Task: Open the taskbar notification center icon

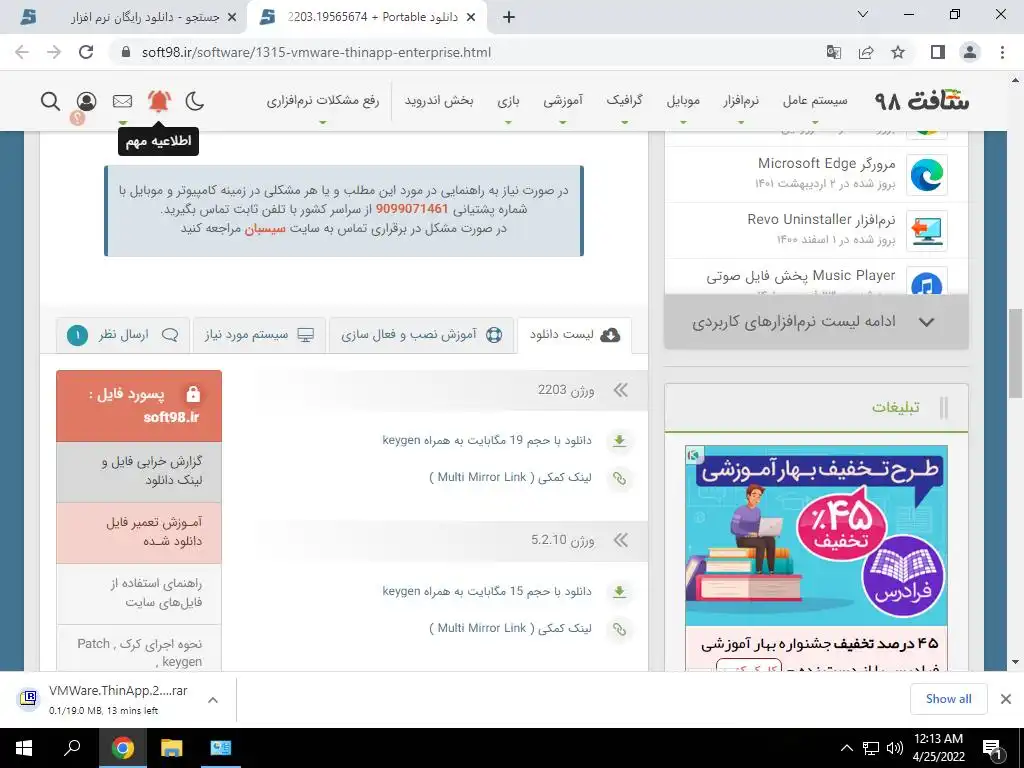Action: coord(992,748)
